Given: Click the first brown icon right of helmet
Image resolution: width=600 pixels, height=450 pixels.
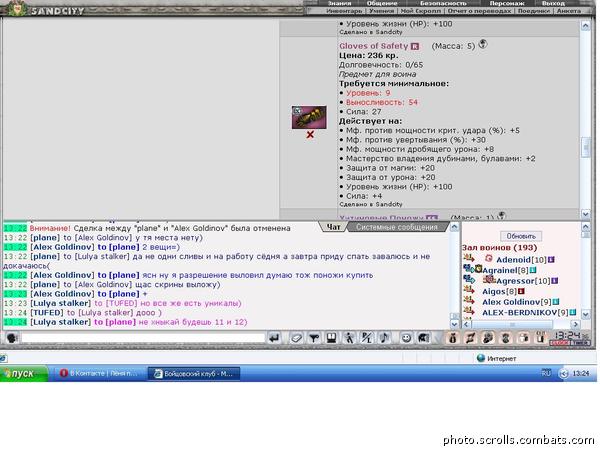Looking at the screenshot, I should click(x=452, y=338).
